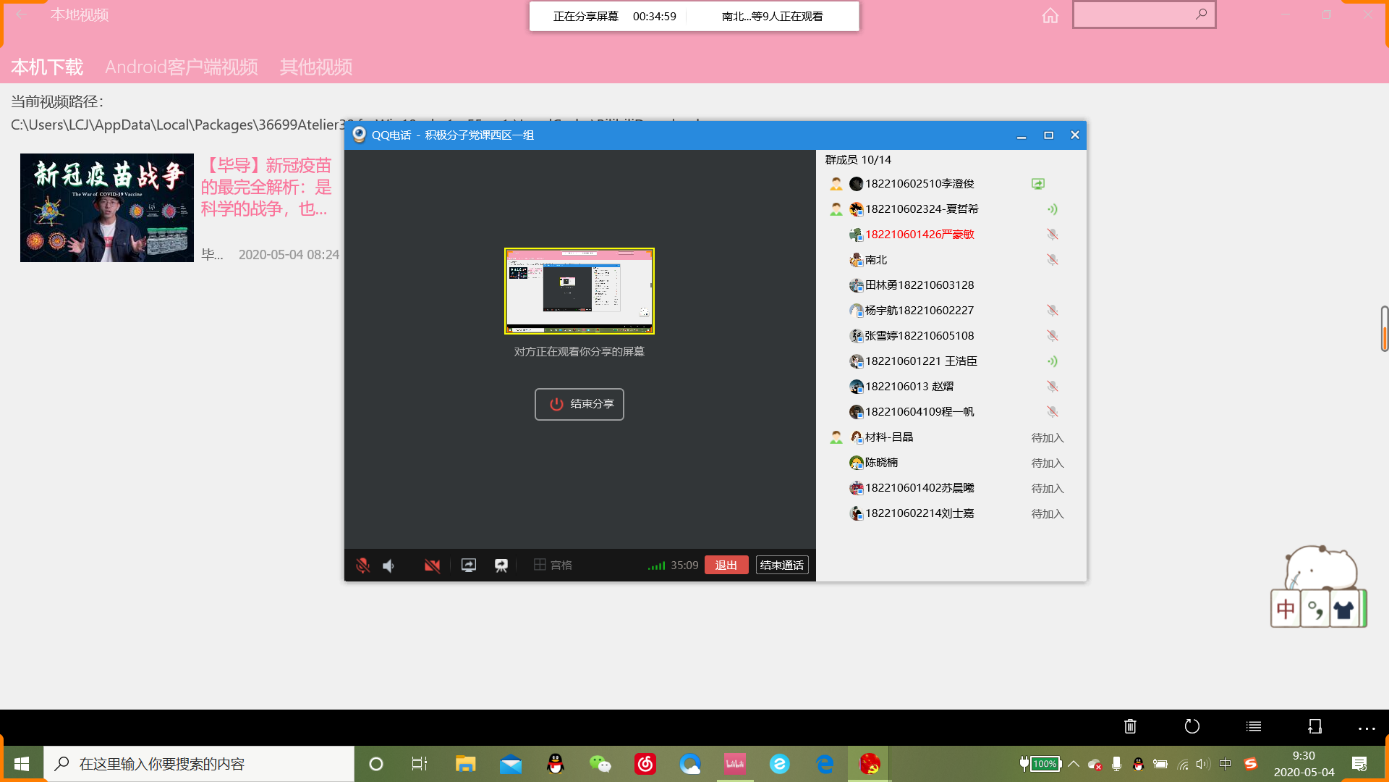Click the presentation whiteboard icon in call toolbar
1389x782 pixels.
[501, 565]
